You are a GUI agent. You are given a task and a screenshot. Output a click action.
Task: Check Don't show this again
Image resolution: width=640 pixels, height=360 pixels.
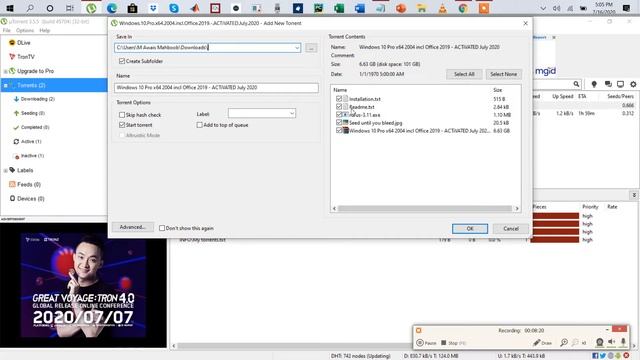tap(162, 228)
